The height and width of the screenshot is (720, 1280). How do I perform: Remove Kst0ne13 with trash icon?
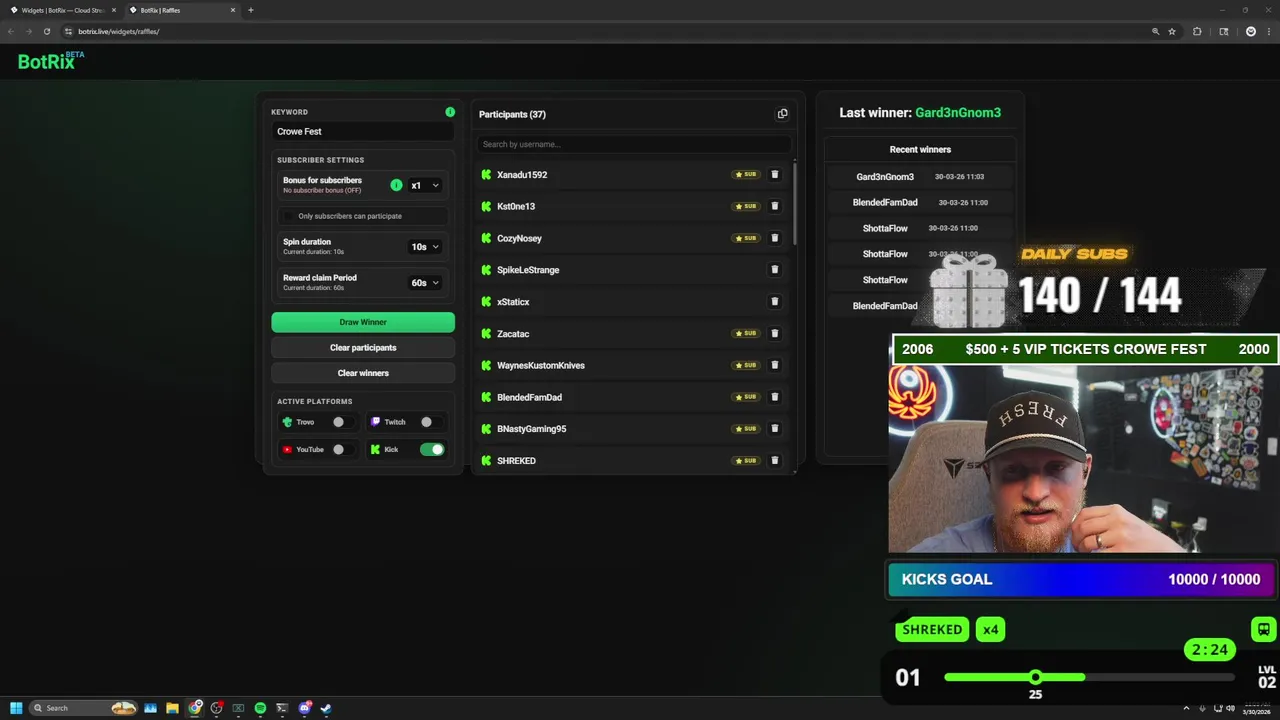tap(774, 206)
